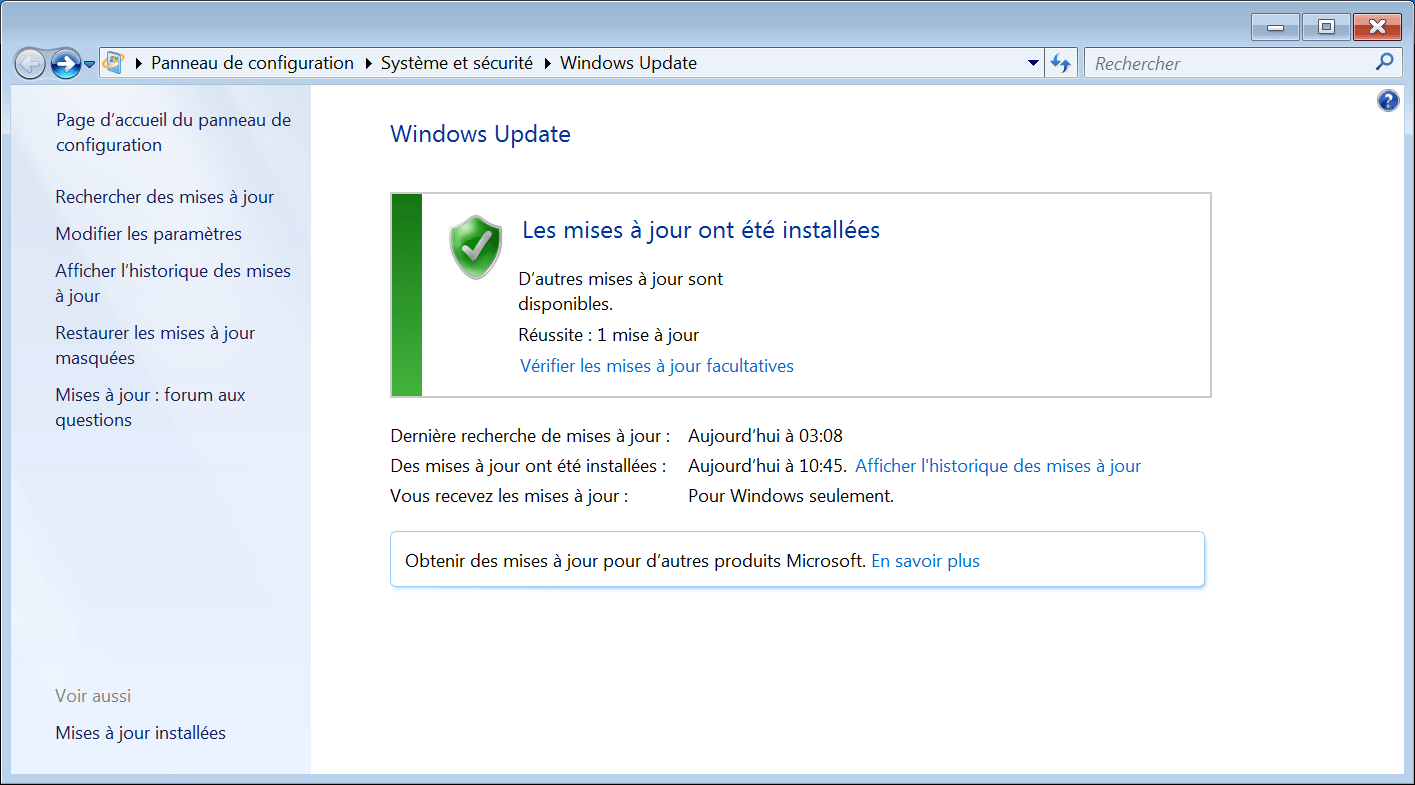The width and height of the screenshot is (1415, 785).
Task: Click Afficher l'historique link beside install time
Action: pos(998,466)
